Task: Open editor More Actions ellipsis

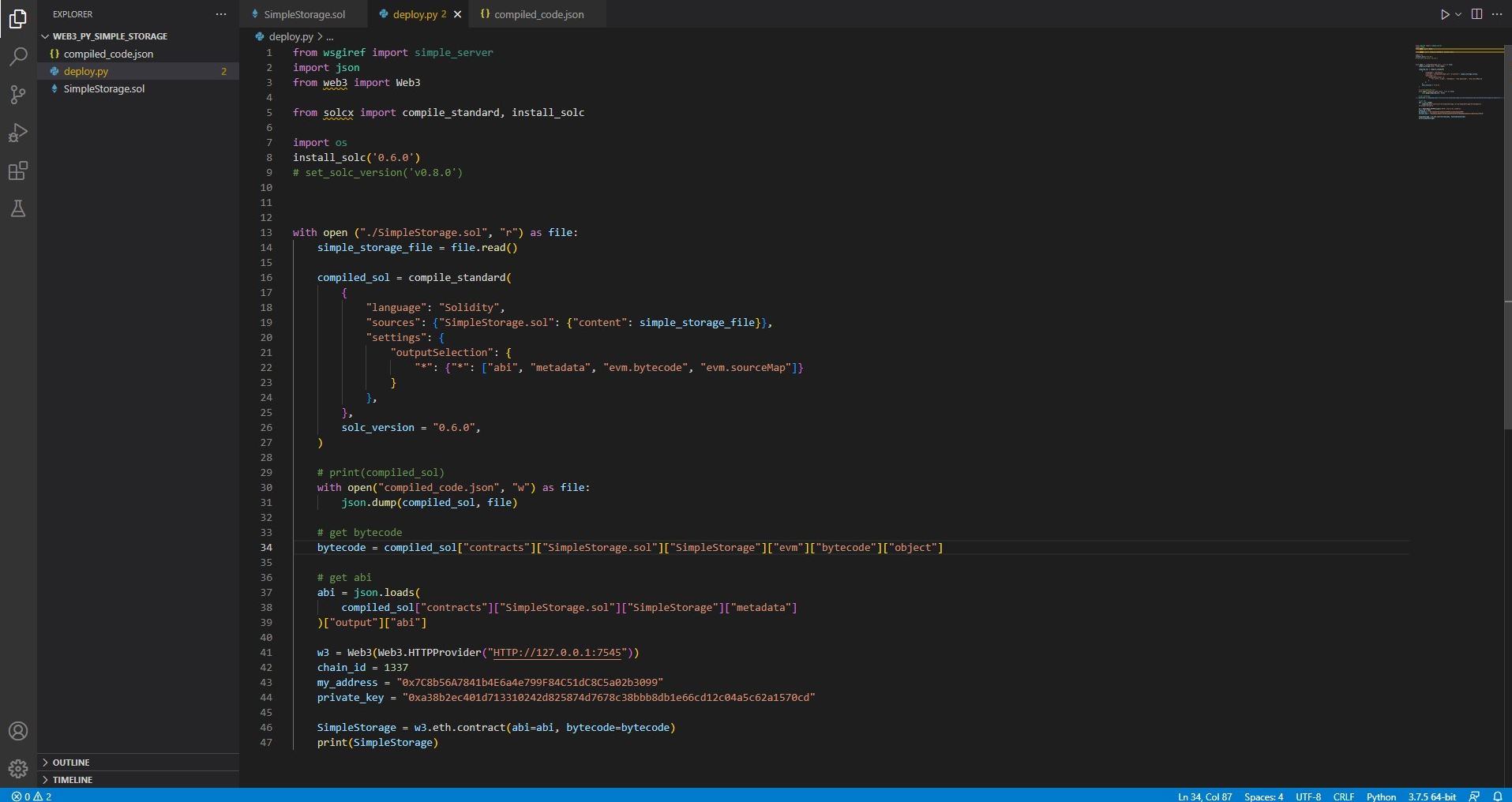Action: pos(1497,14)
